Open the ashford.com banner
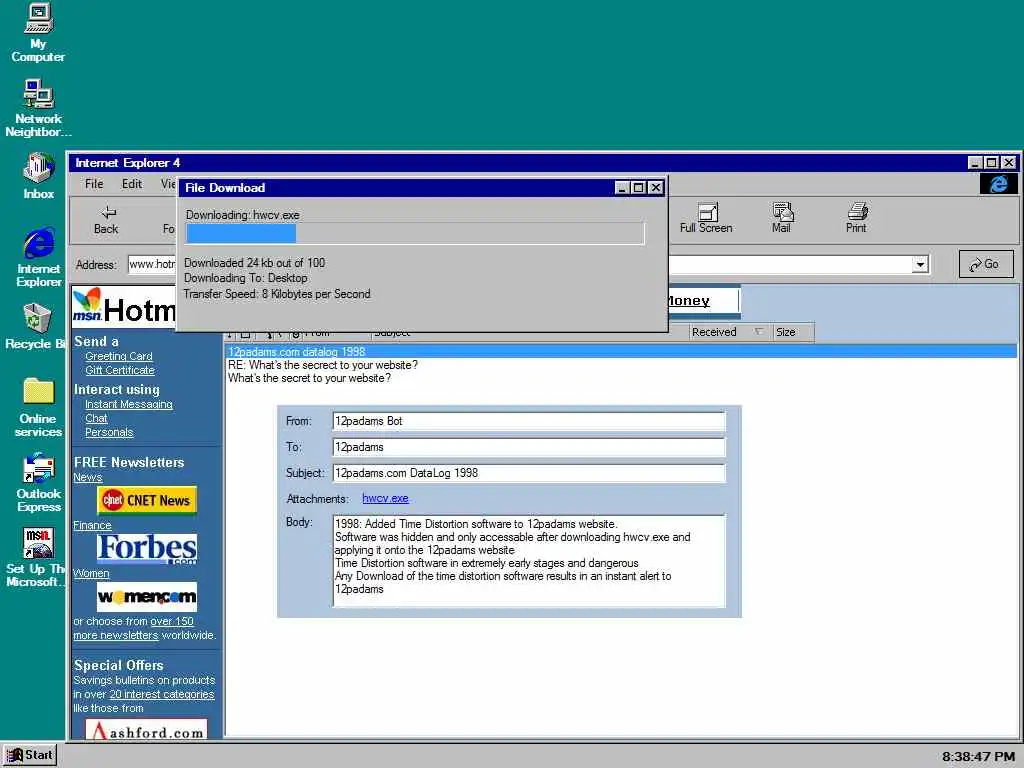Image resolution: width=1024 pixels, height=768 pixels. [x=146, y=729]
